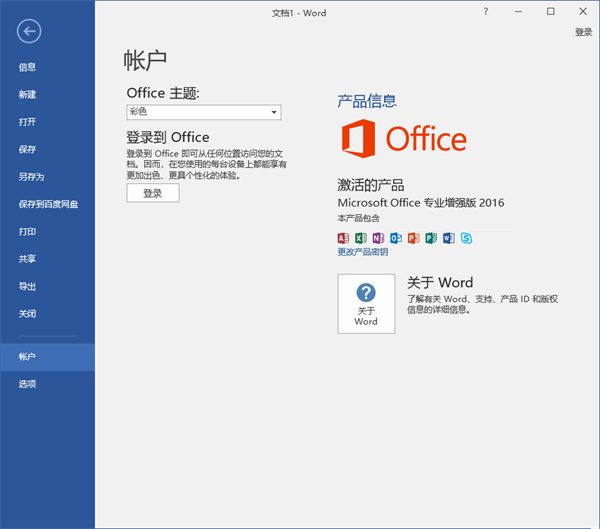Click the OneNote icon in product list
The width and height of the screenshot is (600, 529).
click(378, 238)
